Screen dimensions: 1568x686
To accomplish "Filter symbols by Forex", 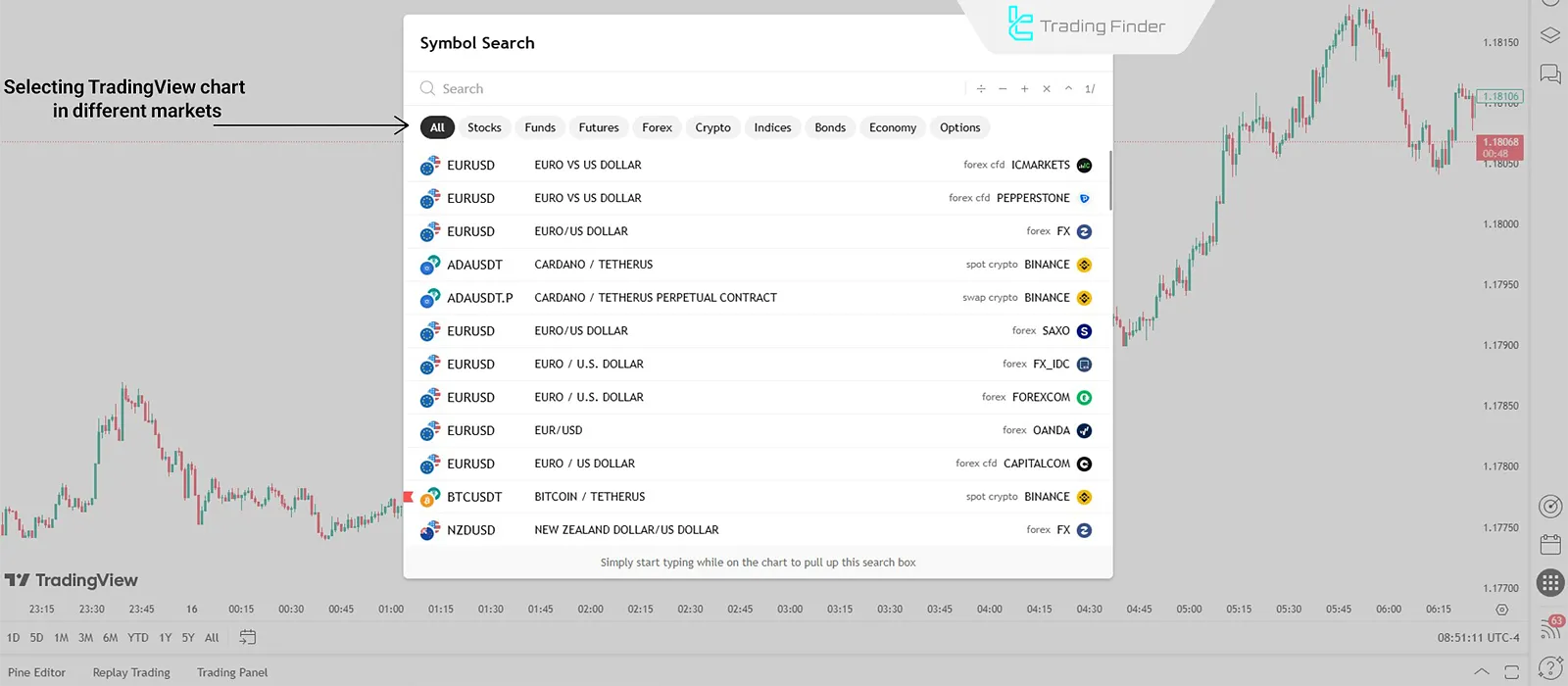I will point(657,127).
